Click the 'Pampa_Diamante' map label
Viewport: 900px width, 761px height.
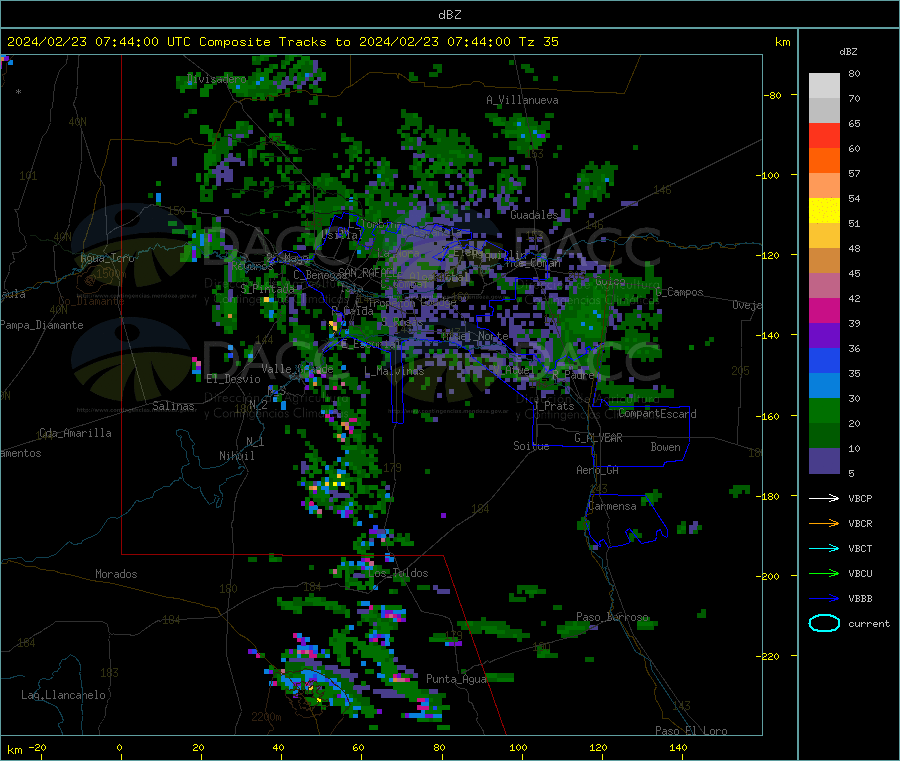click(41, 325)
